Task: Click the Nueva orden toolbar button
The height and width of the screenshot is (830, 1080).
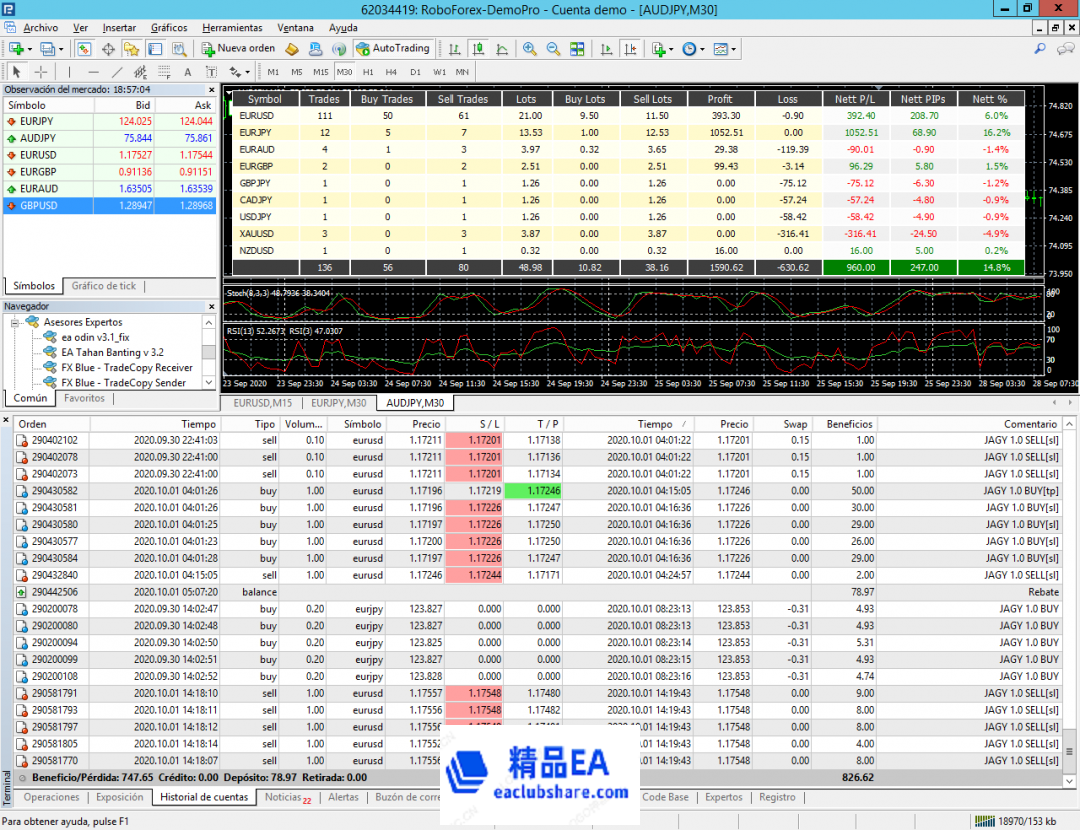Action: point(238,48)
